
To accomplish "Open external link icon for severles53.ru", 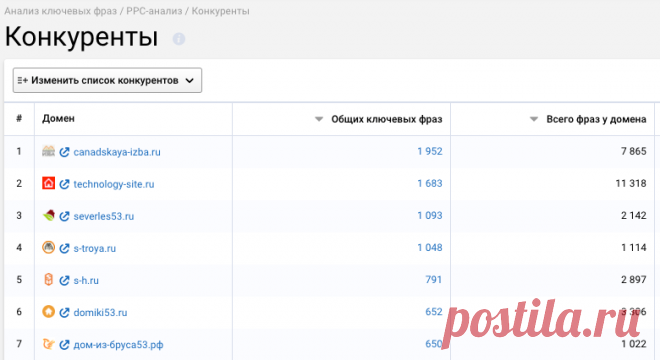I will coord(64,216).
